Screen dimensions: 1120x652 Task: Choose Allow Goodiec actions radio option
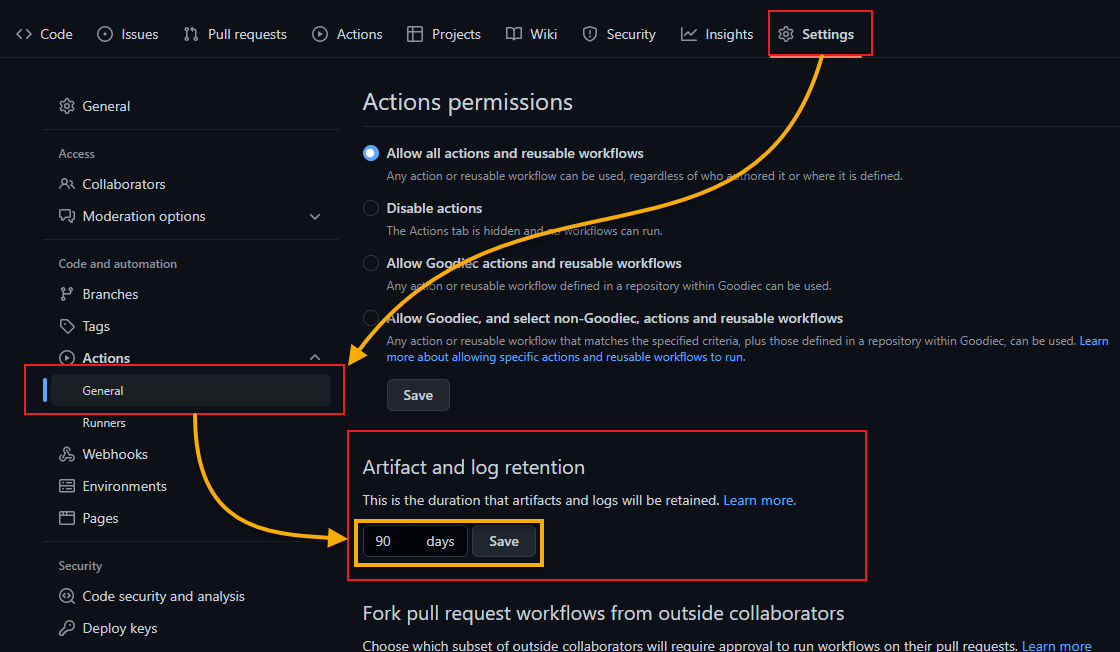(371, 264)
